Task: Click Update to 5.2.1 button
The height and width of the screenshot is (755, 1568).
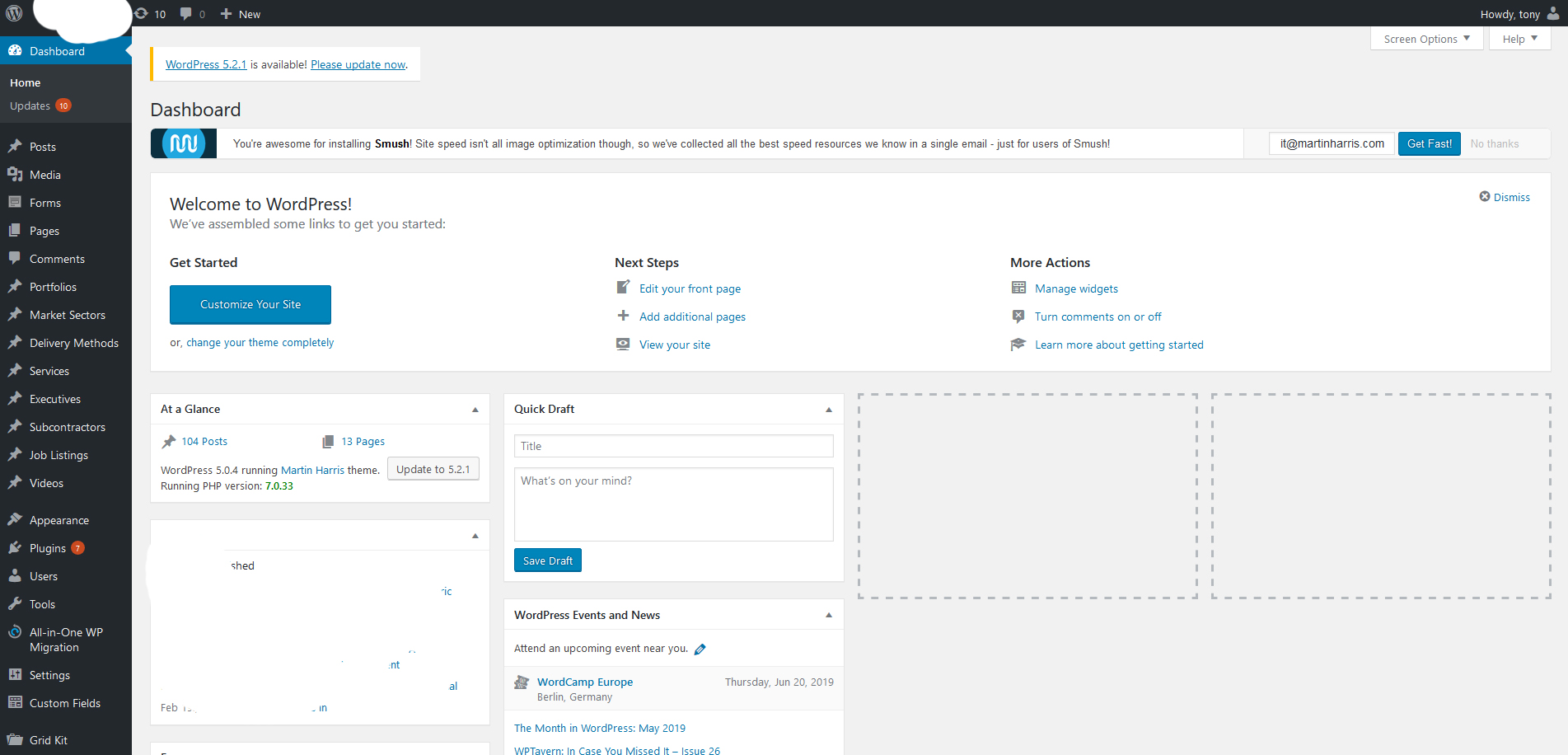Action: coord(433,469)
